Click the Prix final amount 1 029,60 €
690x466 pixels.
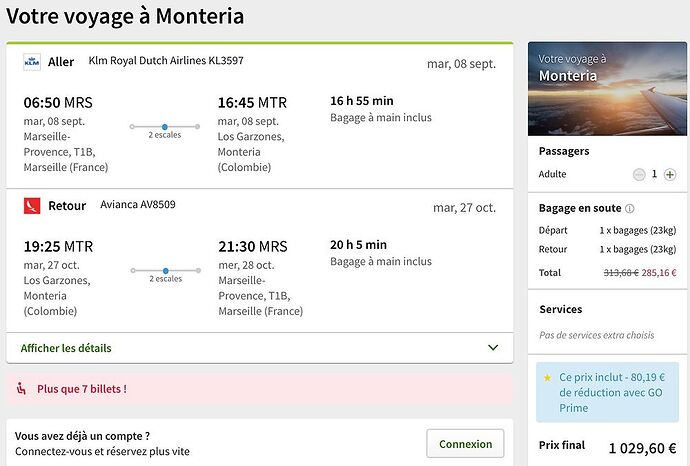642,448
